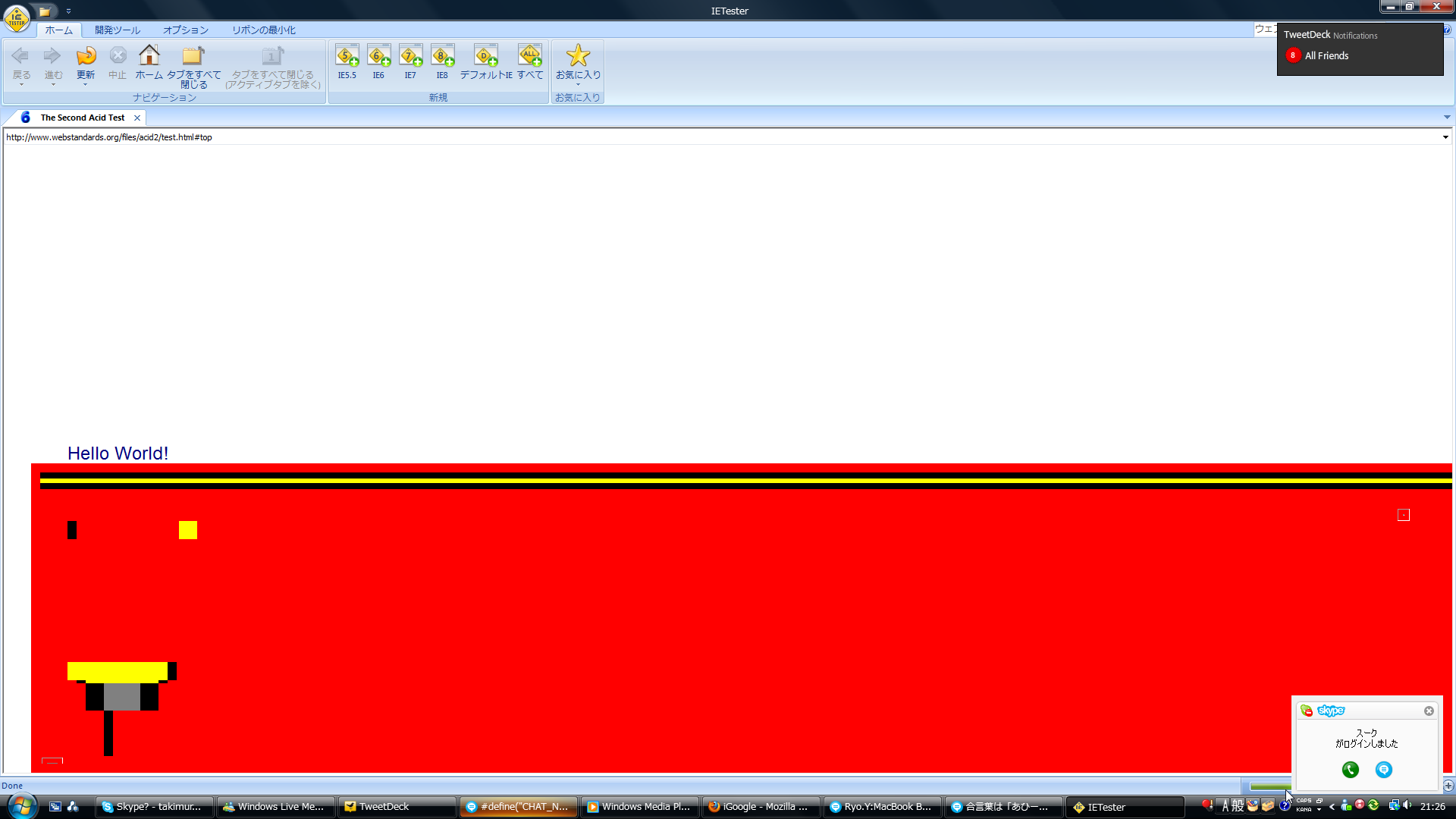Screen dimensions: 1456x819
Task: Switch to the ホーム ribbon tab
Action: 58,30
